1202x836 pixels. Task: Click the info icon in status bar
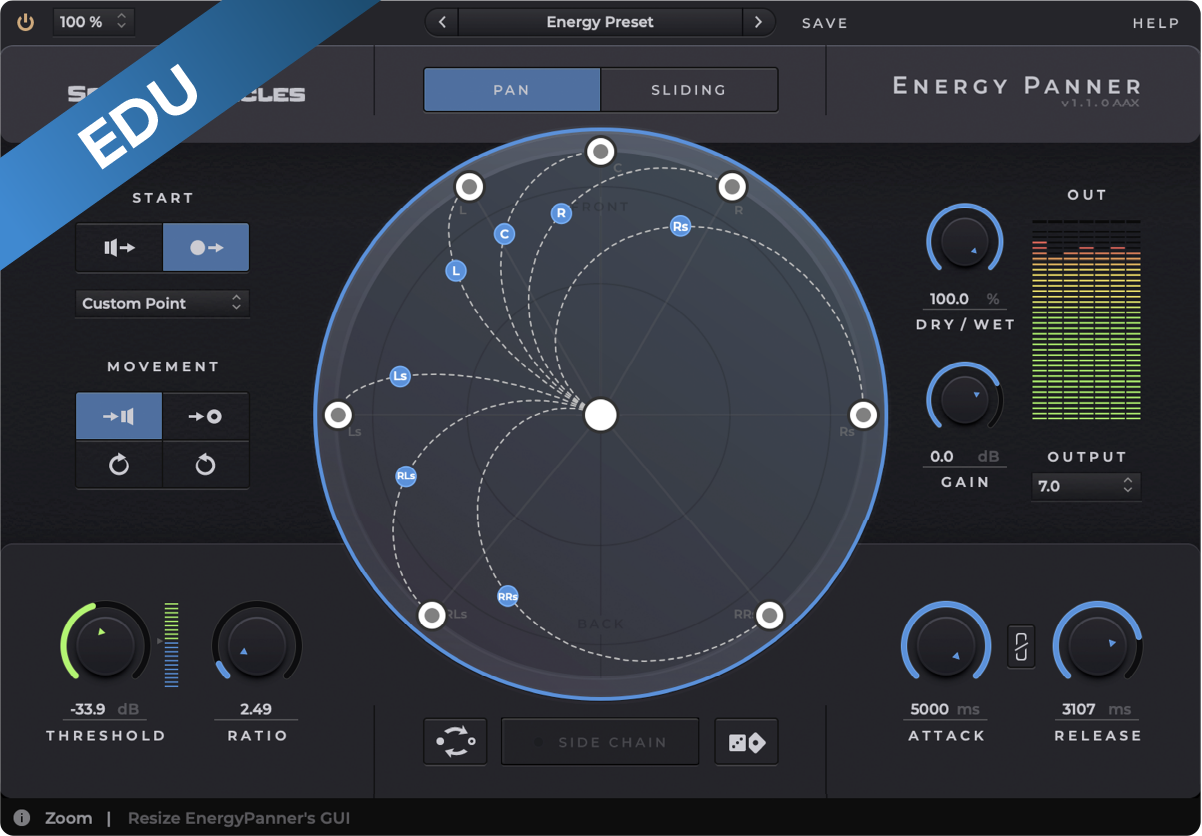[x=22, y=818]
